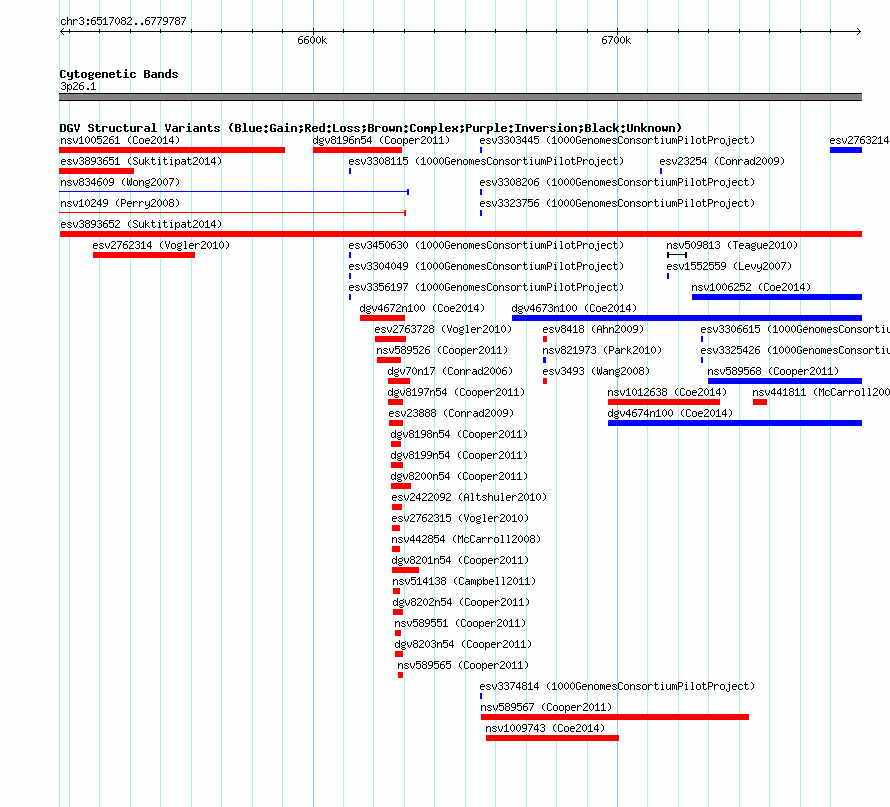Click dgv70n17 (Conrad2006) label

coord(450,371)
